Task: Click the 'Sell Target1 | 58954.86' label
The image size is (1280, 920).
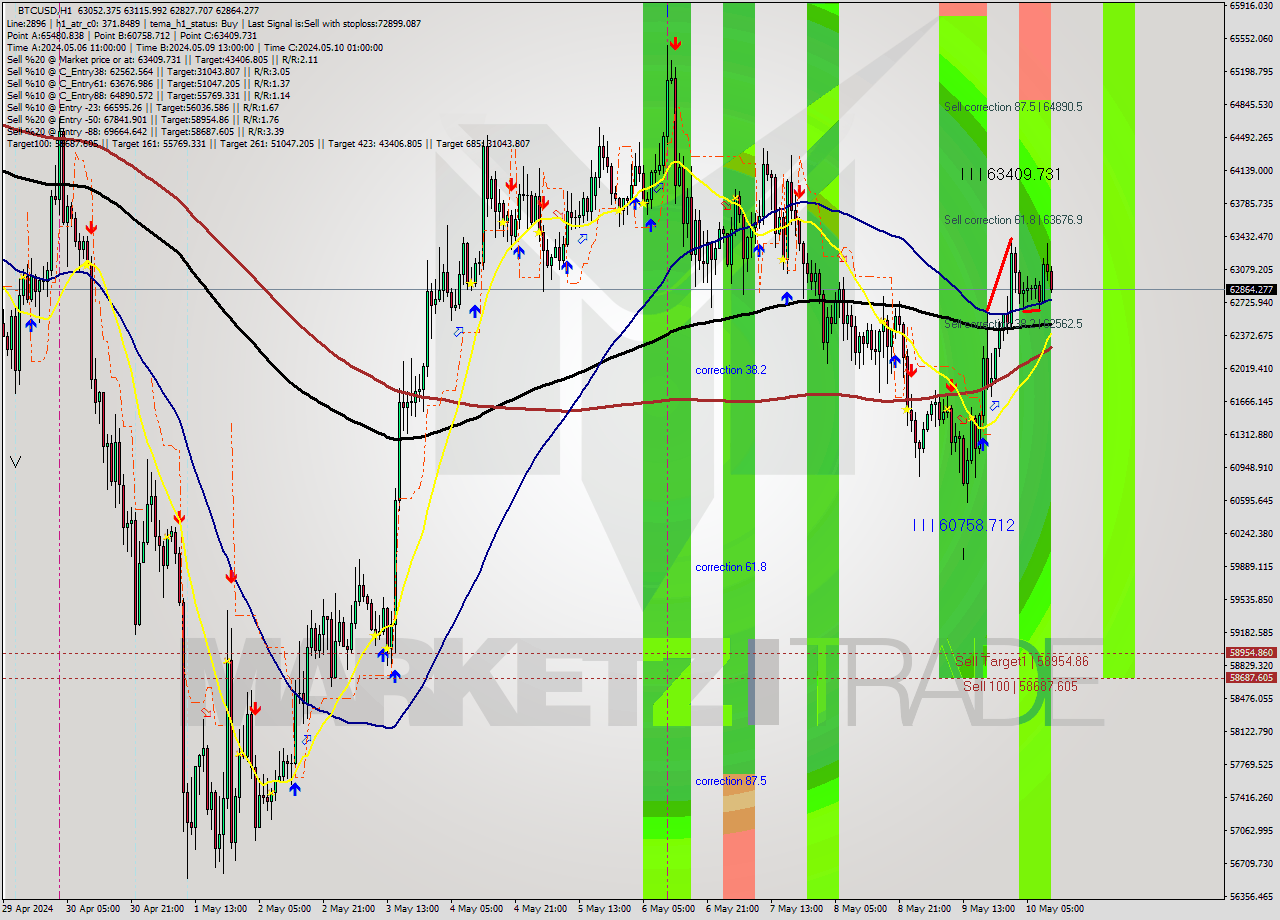Action: click(1021, 662)
